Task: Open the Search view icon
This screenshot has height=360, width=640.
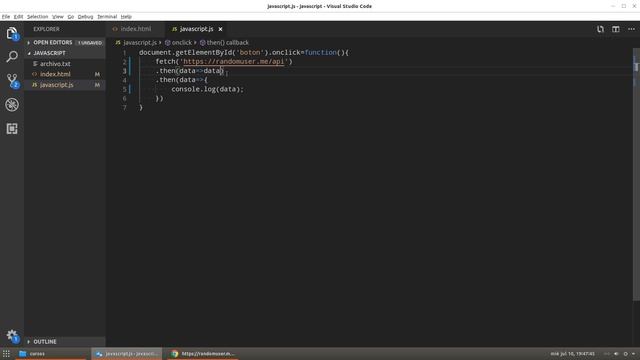Action: click(x=12, y=56)
